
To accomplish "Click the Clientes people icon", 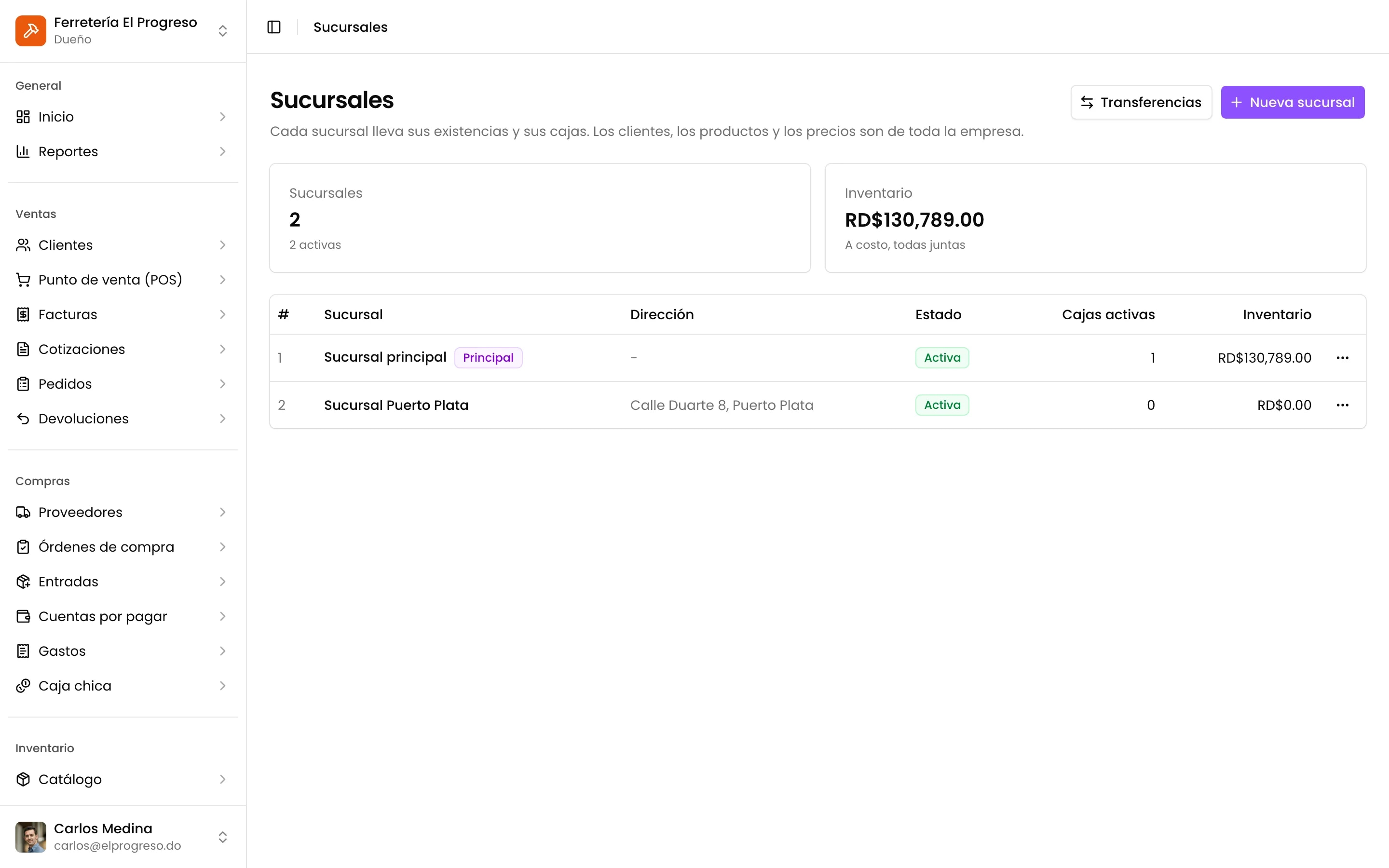I will point(23,245).
